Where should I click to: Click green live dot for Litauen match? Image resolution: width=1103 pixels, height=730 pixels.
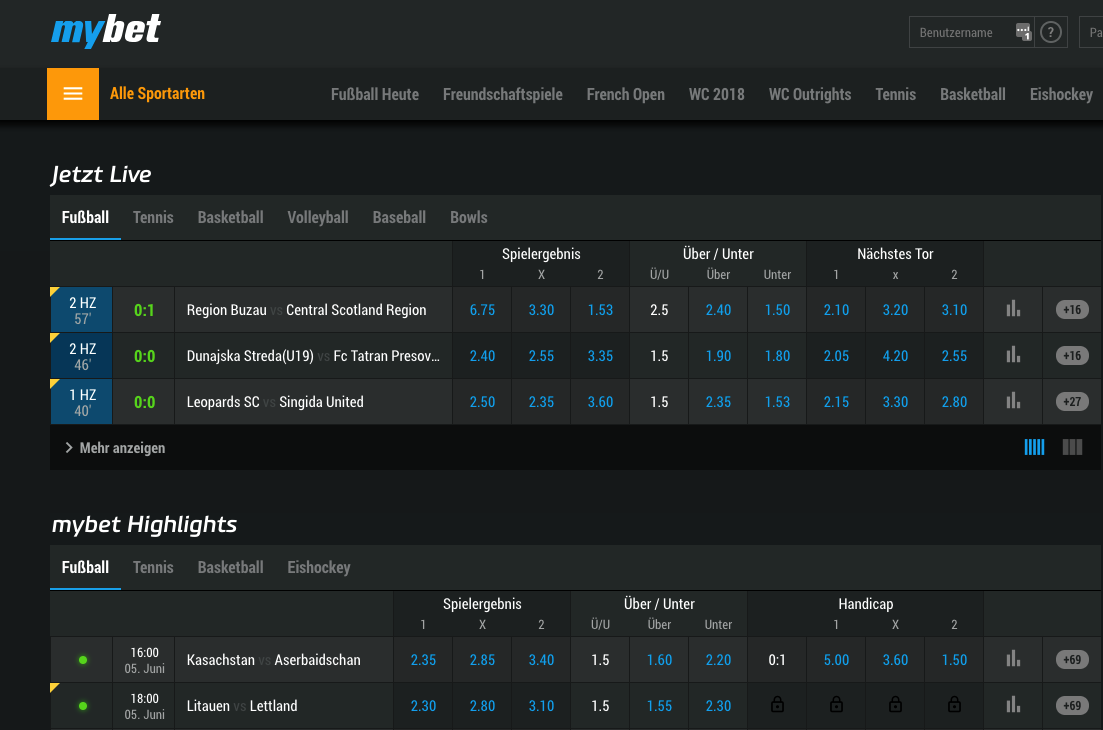tap(83, 705)
